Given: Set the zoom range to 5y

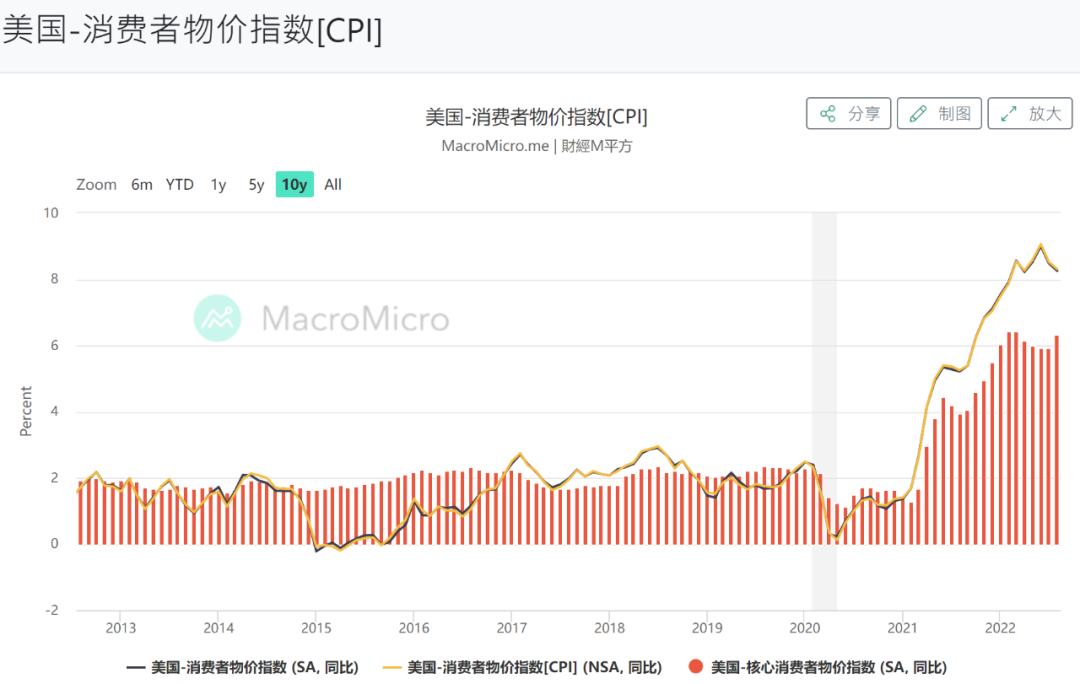Looking at the screenshot, I should pyautogui.click(x=256, y=185).
